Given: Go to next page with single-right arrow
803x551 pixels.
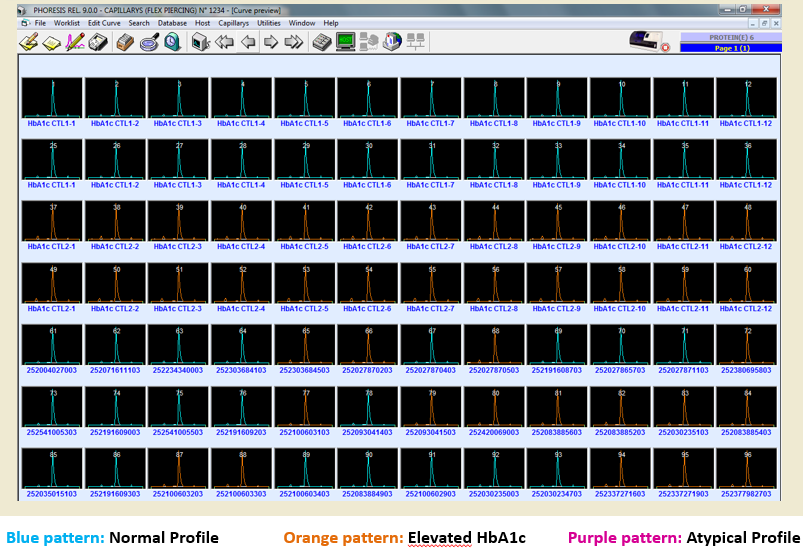Looking at the screenshot, I should tap(270, 42).
